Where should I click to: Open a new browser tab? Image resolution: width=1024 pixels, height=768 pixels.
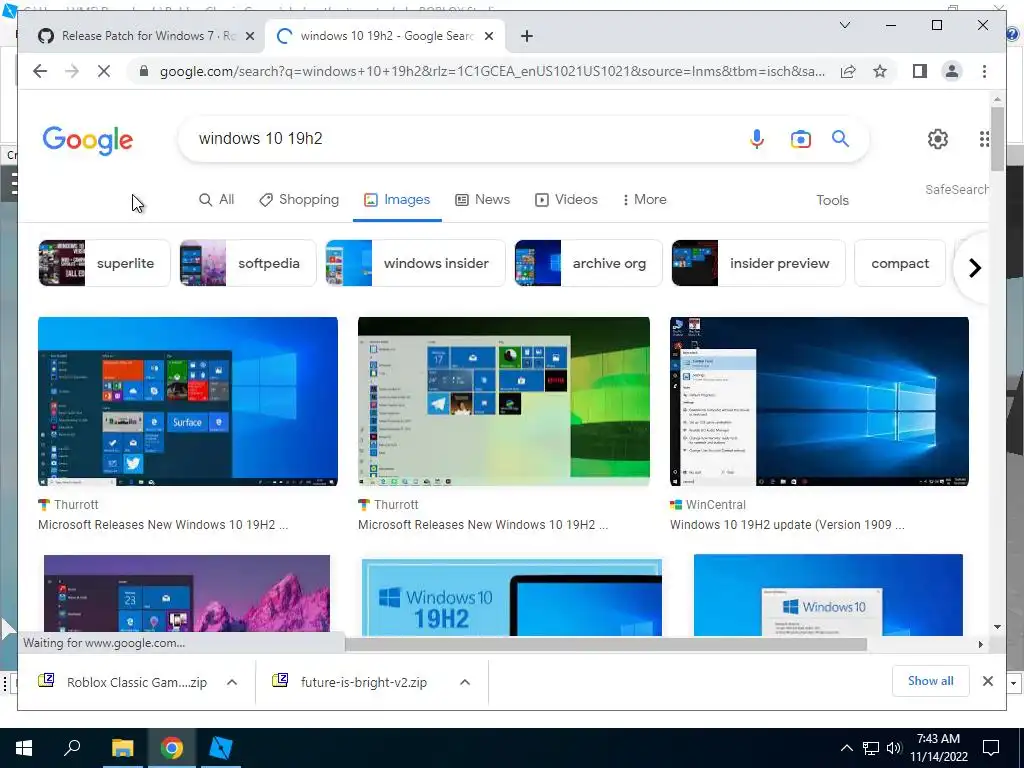click(x=526, y=36)
